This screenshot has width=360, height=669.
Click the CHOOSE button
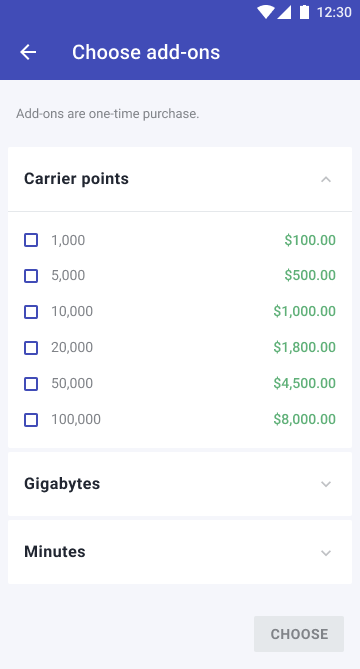tap(299, 634)
